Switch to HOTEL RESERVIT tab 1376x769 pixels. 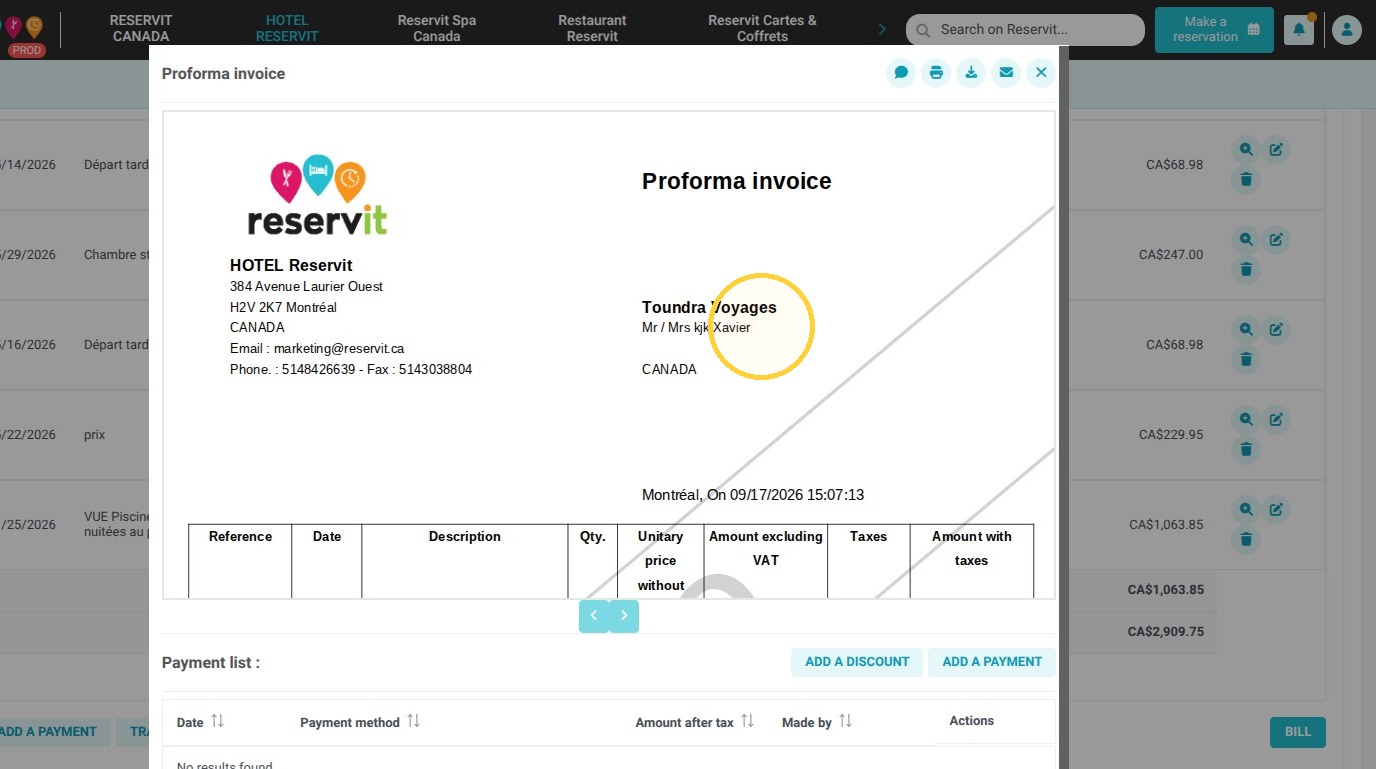click(x=287, y=28)
